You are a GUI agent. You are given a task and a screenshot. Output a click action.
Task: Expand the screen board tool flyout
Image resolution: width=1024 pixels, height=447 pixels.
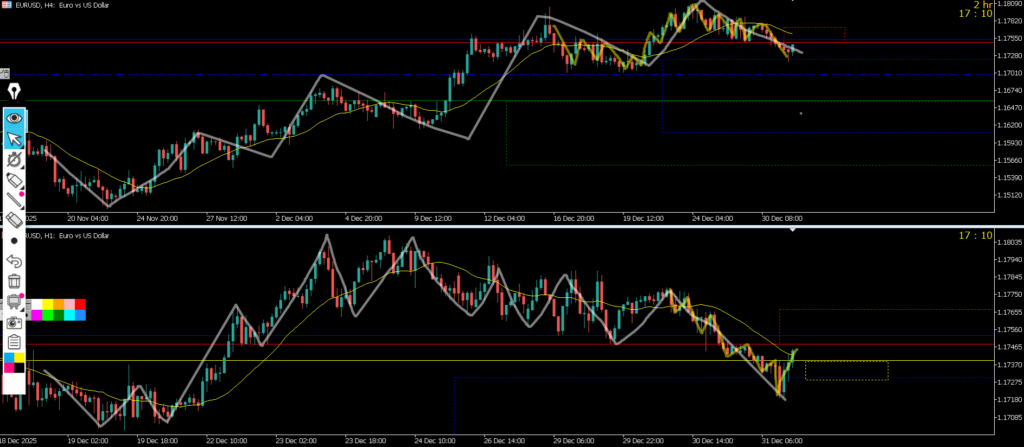[15, 302]
